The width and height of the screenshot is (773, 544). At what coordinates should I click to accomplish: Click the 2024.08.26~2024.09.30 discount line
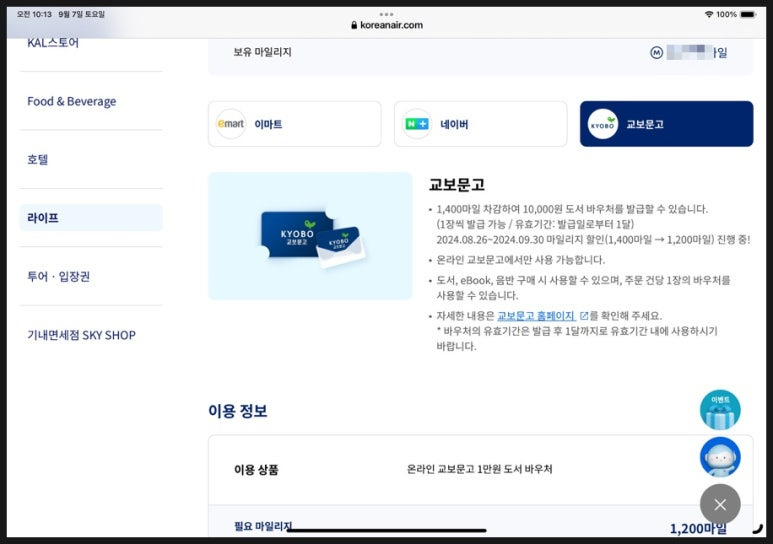593,240
